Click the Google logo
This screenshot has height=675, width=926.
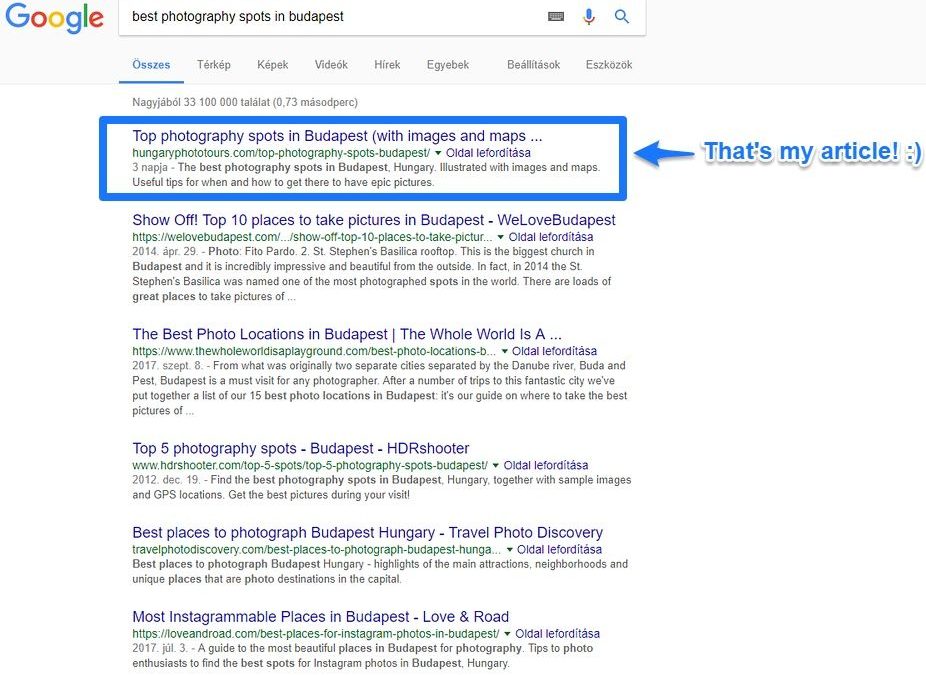[x=54, y=17]
